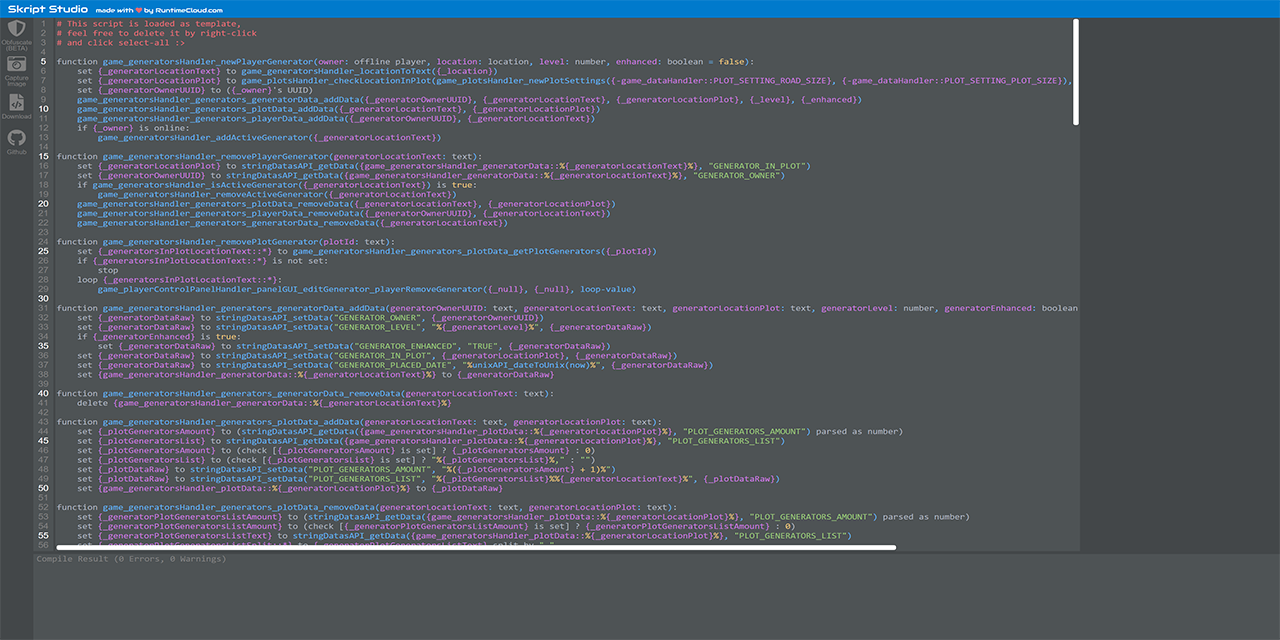Image resolution: width=1280 pixels, height=640 pixels.
Task: Place cursor on function game_generatorsHandler_removePlotGenerator line
Action: pos(226,242)
